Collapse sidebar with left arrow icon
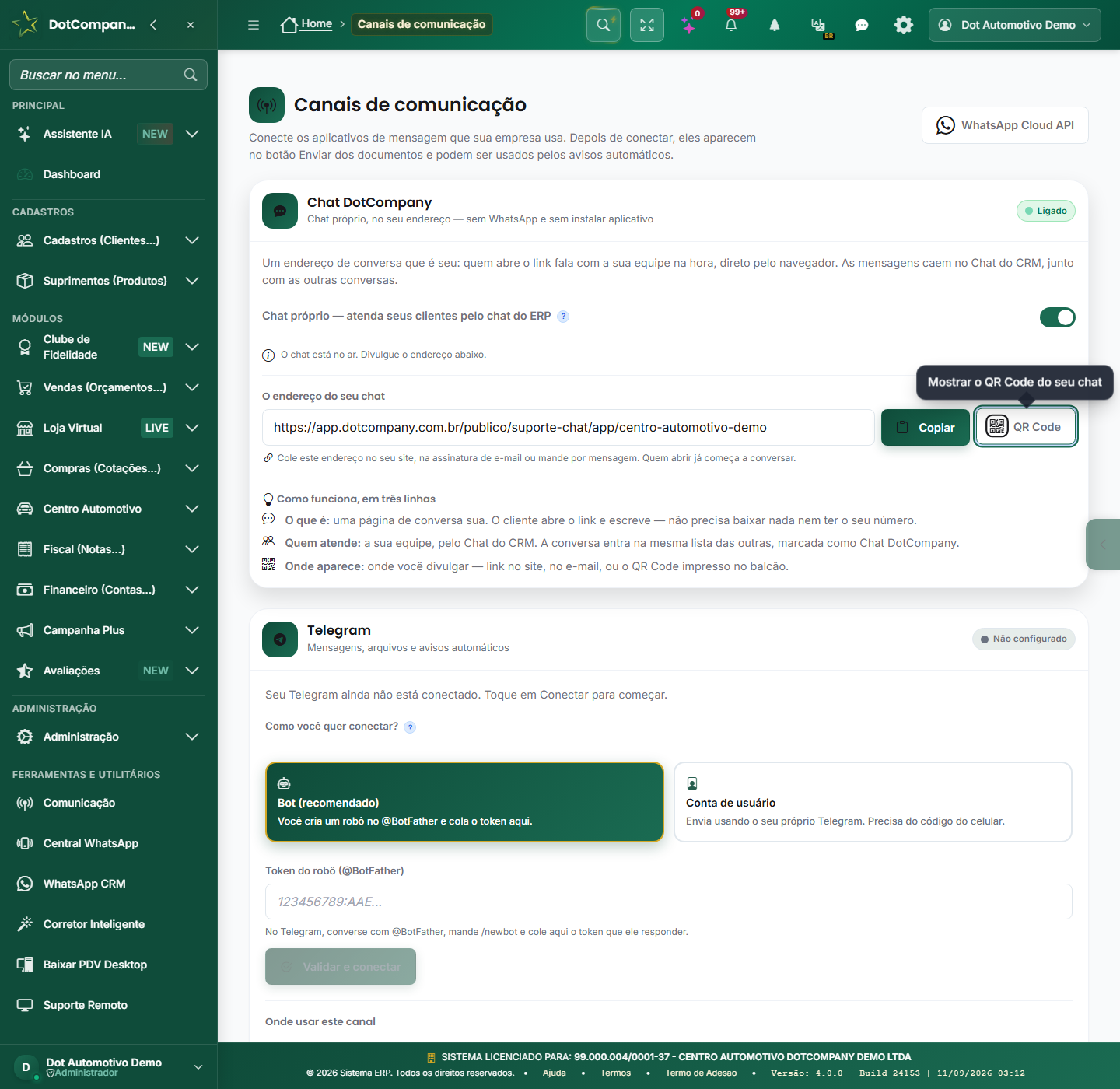The height and width of the screenshot is (1089, 1120). pyautogui.click(x=154, y=25)
